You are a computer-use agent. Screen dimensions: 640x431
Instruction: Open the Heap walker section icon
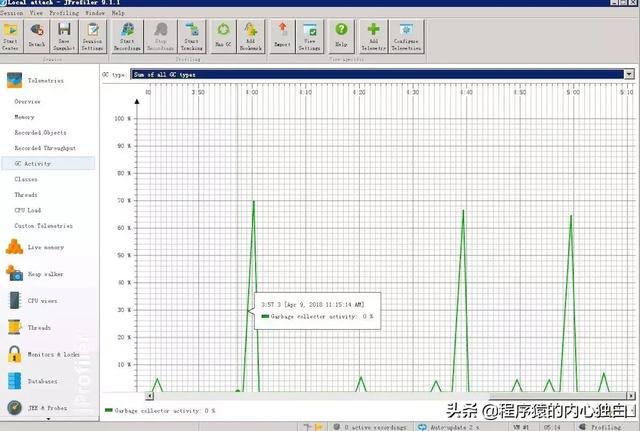tap(14, 273)
